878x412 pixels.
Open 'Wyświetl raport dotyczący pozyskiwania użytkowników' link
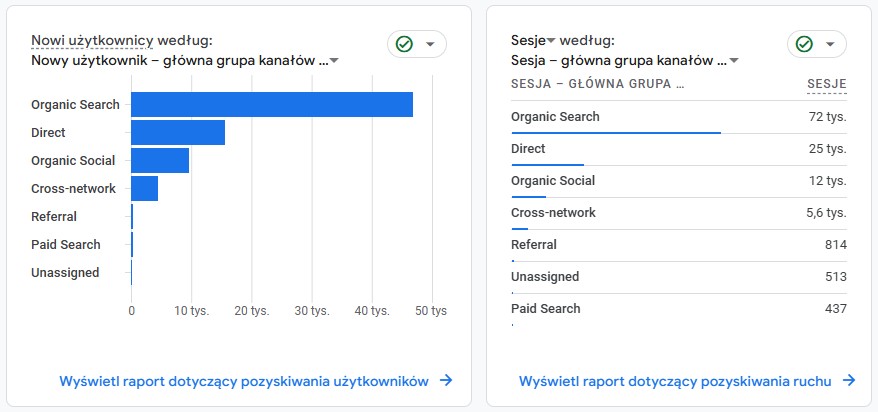coord(244,381)
